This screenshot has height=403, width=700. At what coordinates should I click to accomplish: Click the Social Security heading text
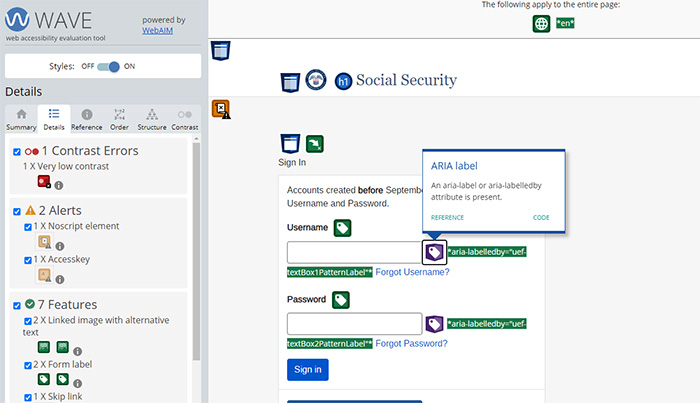[x=406, y=80]
